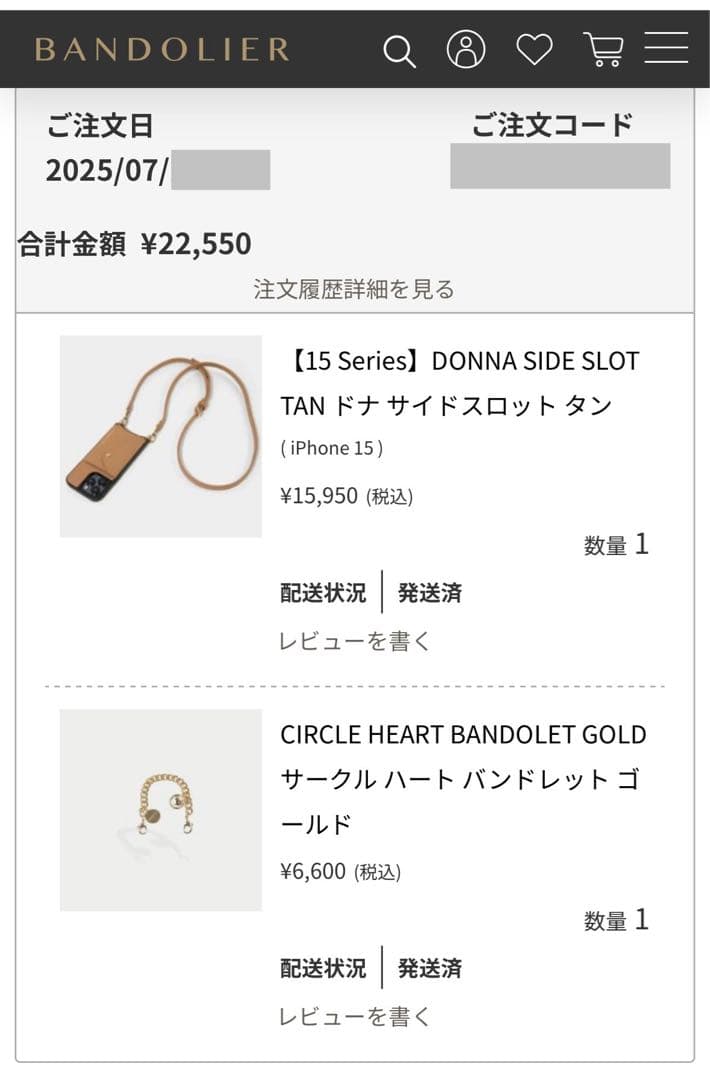Open the search icon in the header
The width and height of the screenshot is (710, 1080).
pyautogui.click(x=400, y=50)
